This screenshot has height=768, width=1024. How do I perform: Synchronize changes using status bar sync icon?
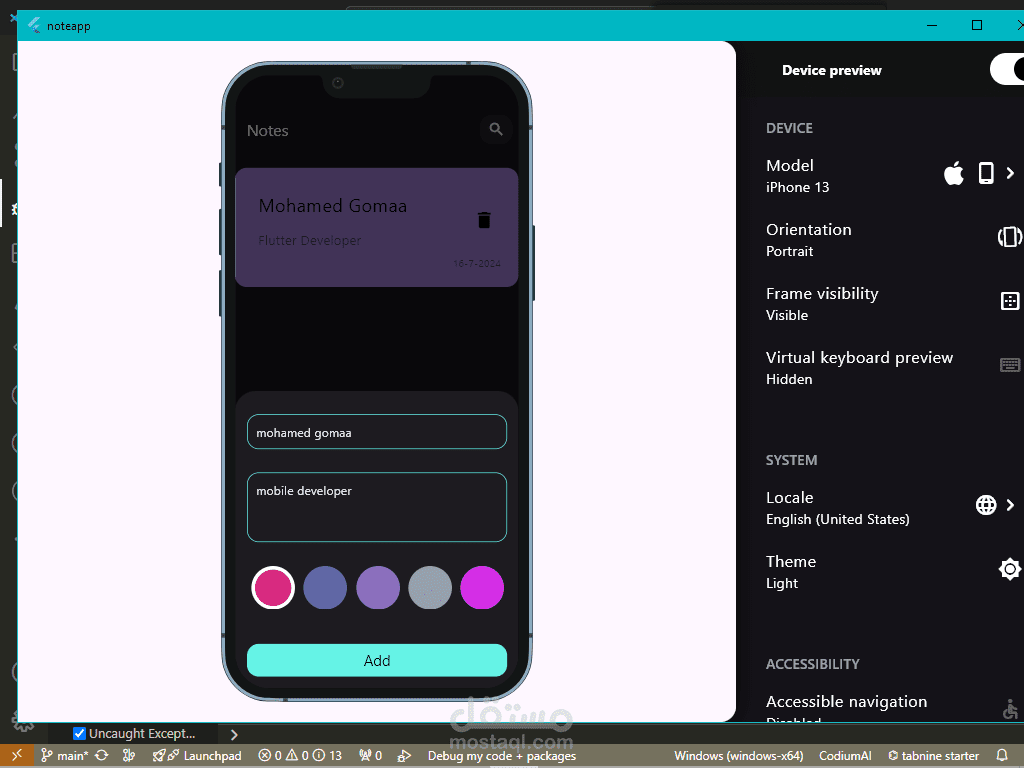coord(101,756)
